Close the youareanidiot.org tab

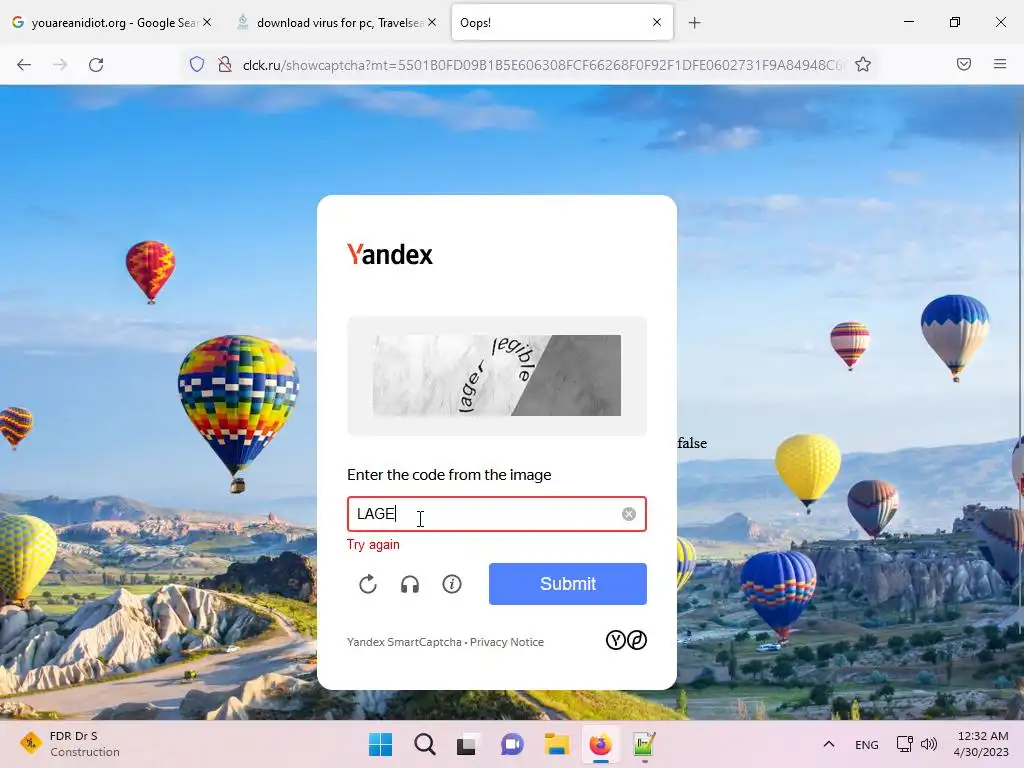[x=207, y=22]
